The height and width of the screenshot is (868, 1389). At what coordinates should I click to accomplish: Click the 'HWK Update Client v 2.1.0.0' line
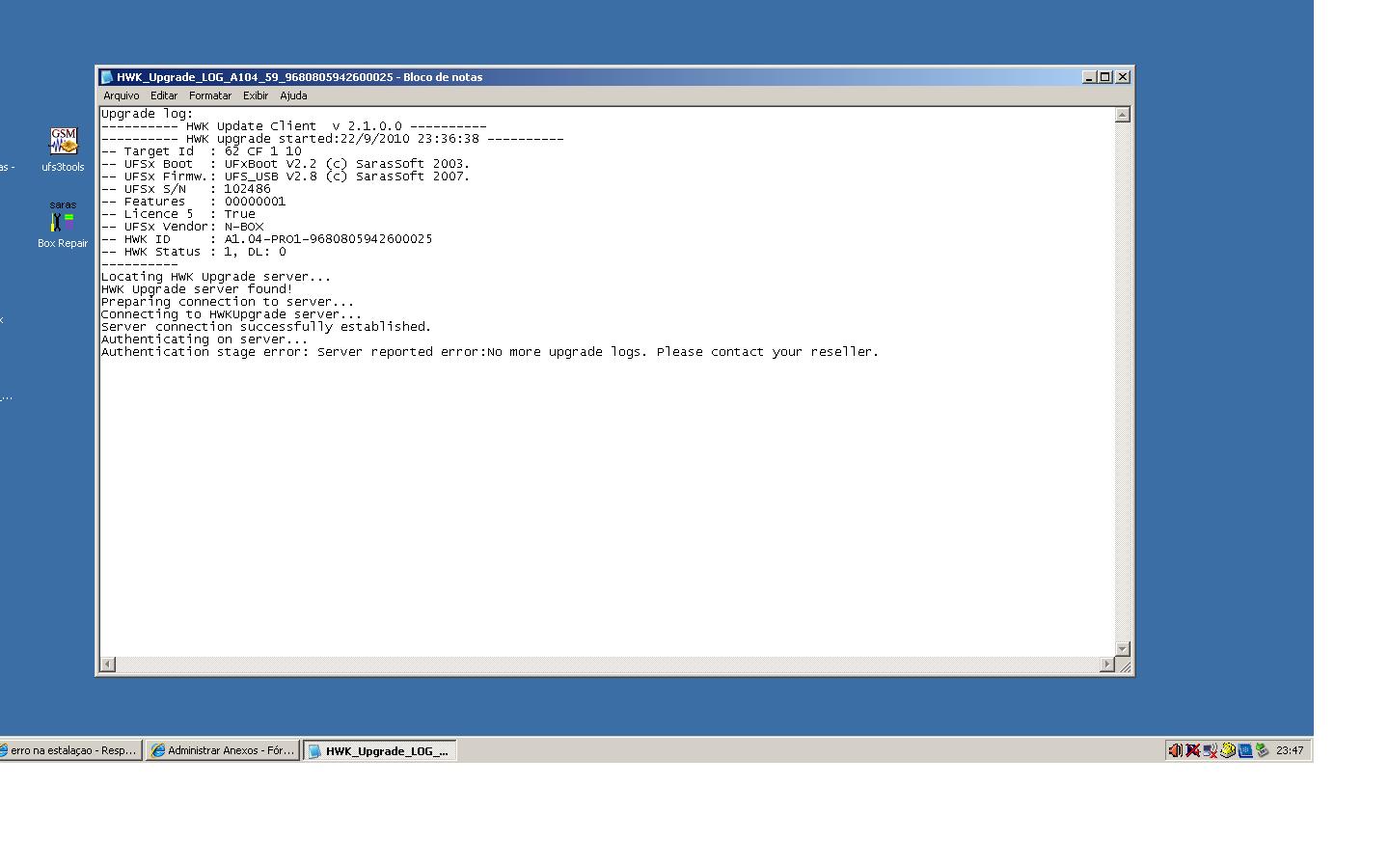tap(294, 126)
